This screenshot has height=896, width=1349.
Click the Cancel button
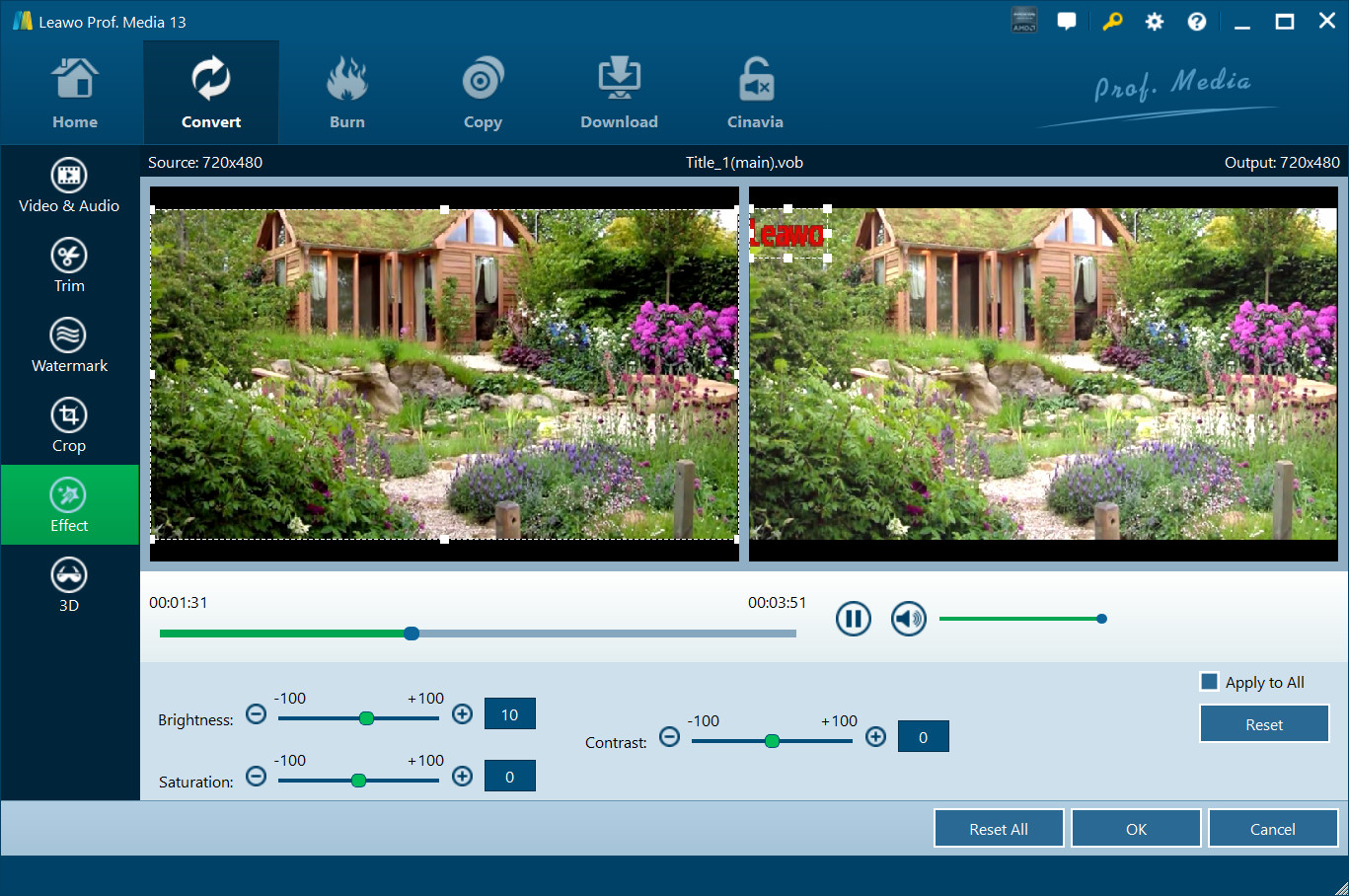tap(1273, 829)
